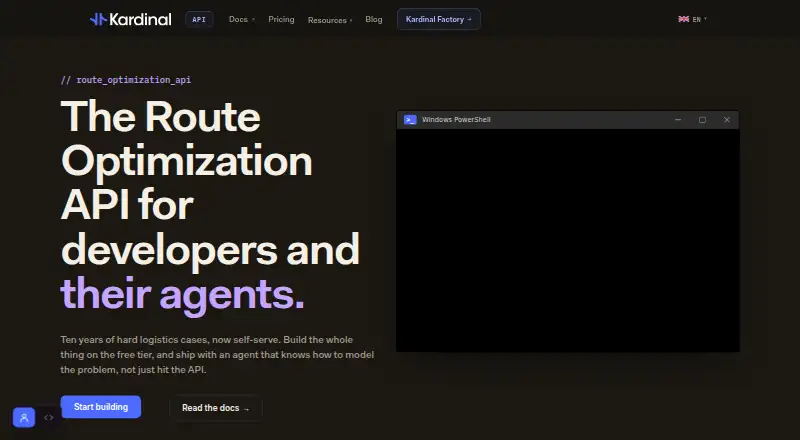
Task: Click the UK flag icon
Action: [x=683, y=19]
